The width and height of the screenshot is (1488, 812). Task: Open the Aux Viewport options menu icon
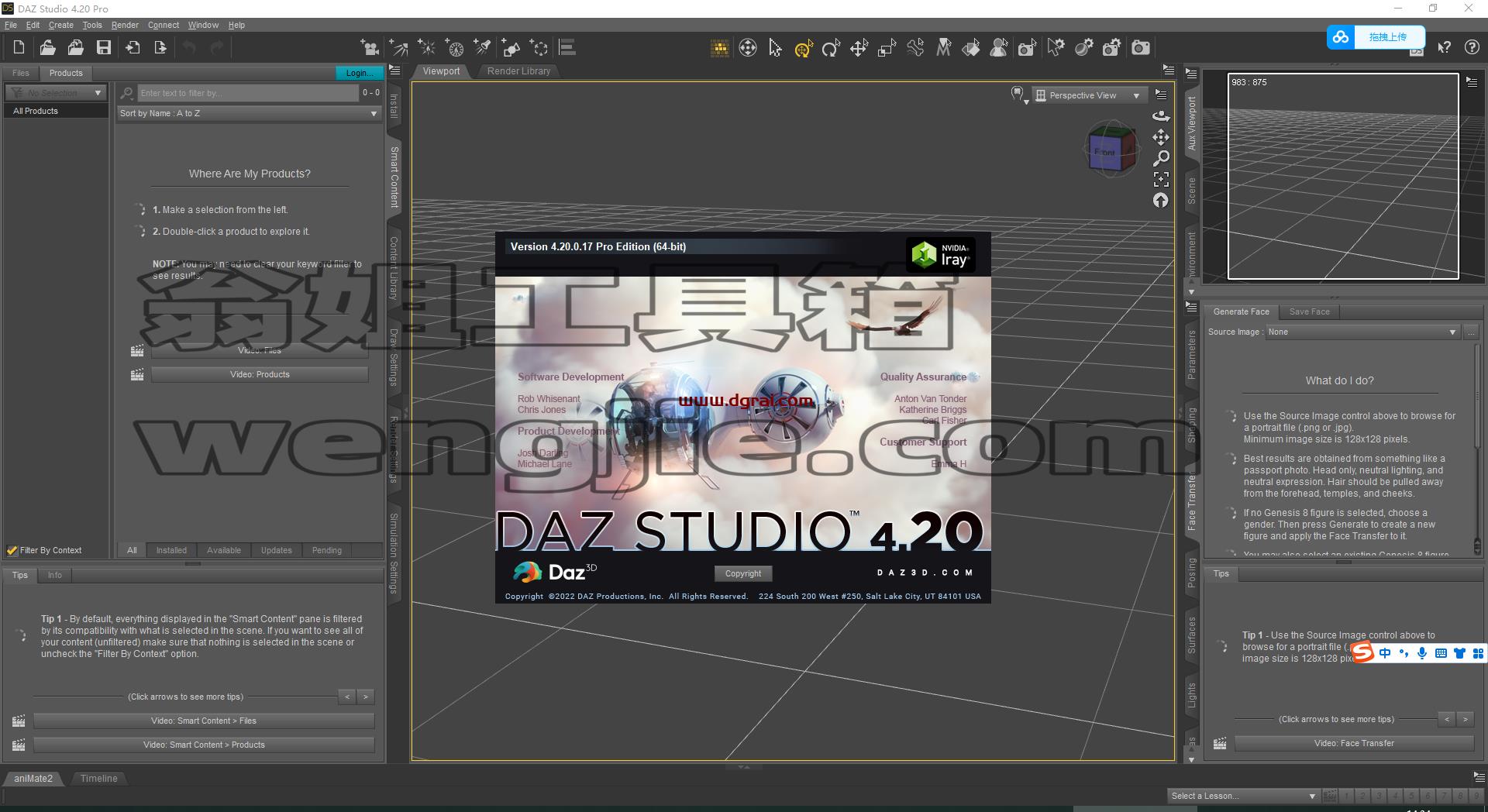pos(1471,81)
